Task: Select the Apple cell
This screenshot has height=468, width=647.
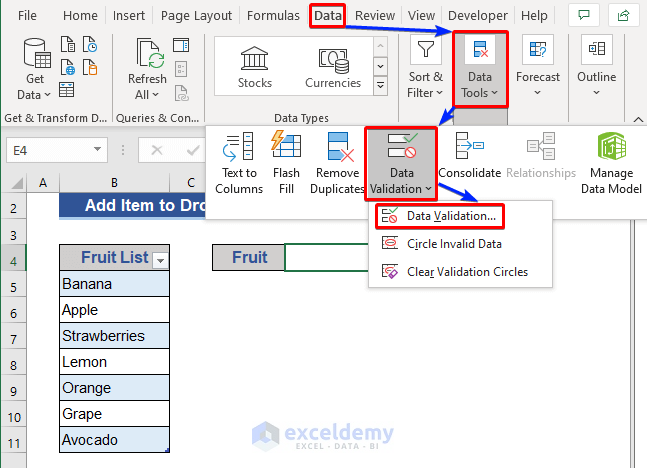Action: tap(114, 310)
